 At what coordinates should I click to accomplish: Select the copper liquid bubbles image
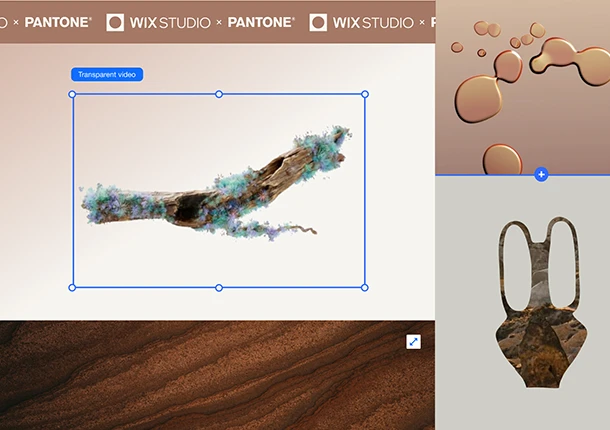[522, 85]
